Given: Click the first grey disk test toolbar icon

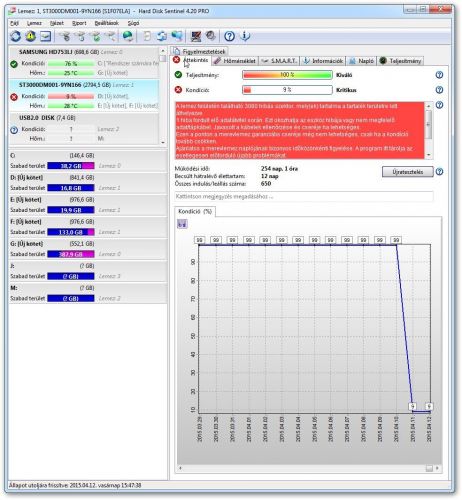Looking at the screenshot, I should click(66, 36).
